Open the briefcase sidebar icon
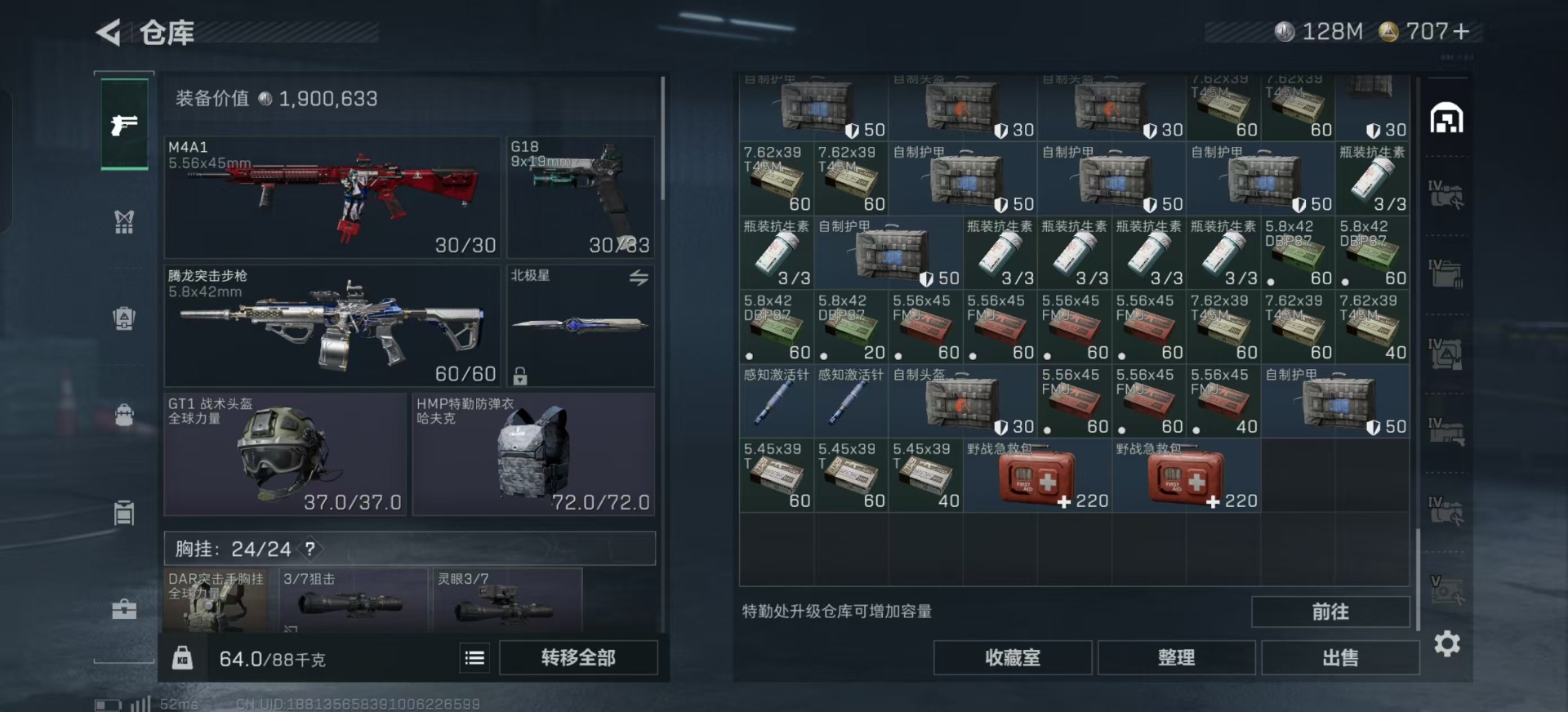 pos(124,609)
